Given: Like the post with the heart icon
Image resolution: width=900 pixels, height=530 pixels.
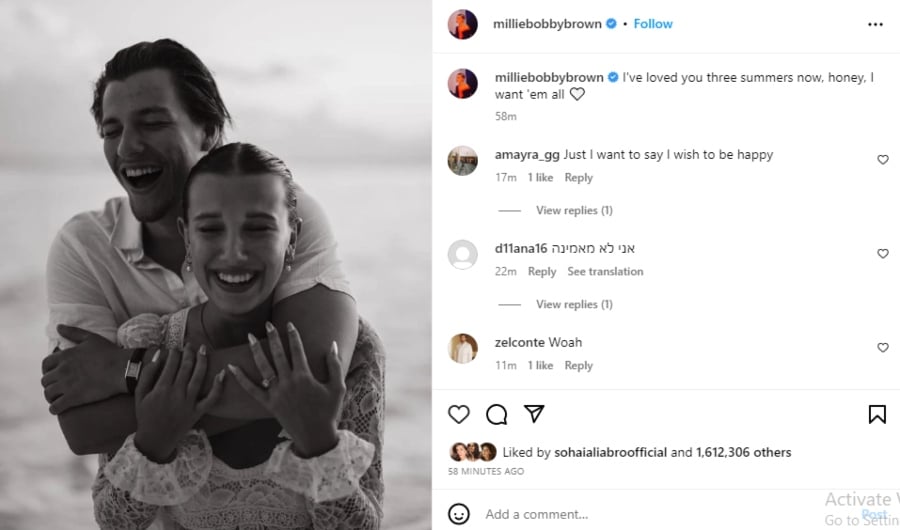Looking at the screenshot, I should point(459,414).
